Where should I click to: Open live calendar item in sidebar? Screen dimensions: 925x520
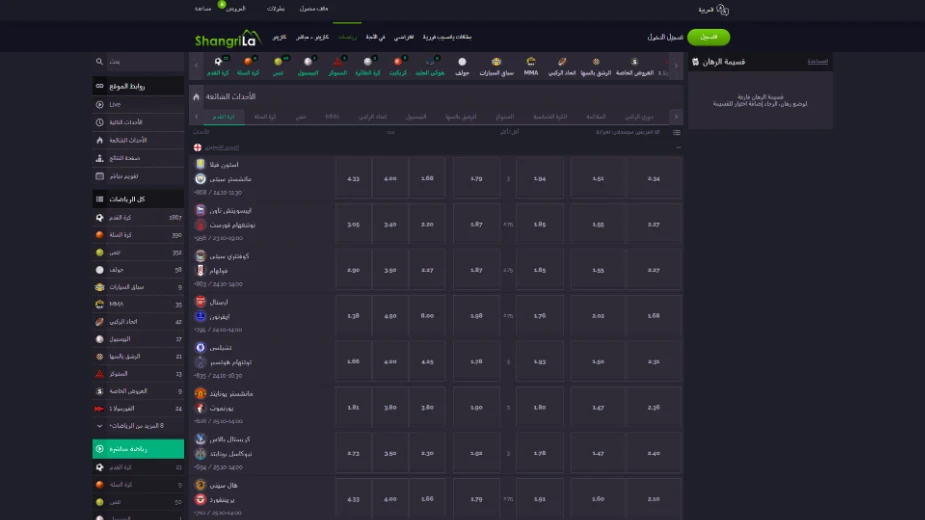(x=138, y=176)
